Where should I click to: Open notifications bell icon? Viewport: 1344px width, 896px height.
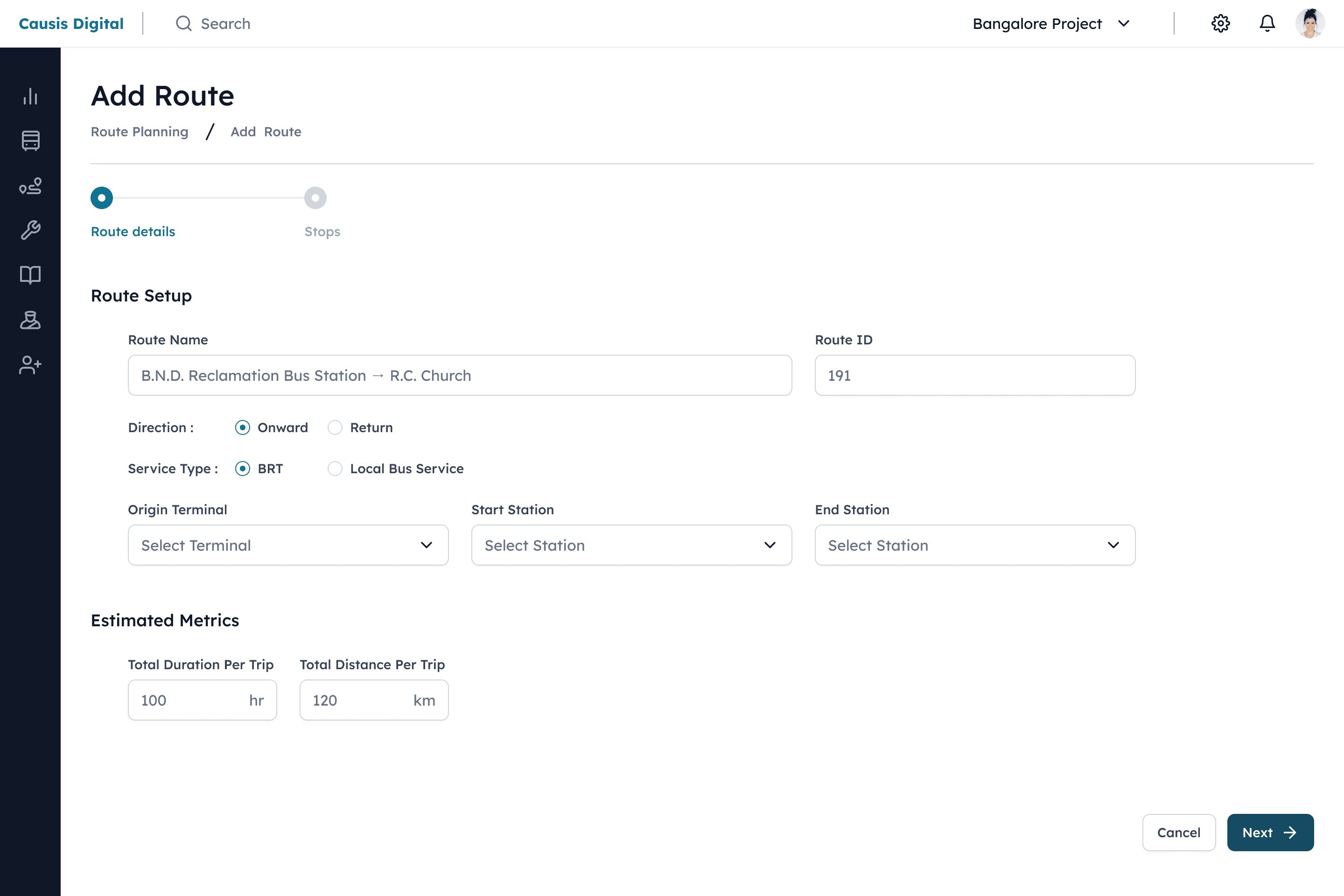click(x=1267, y=23)
